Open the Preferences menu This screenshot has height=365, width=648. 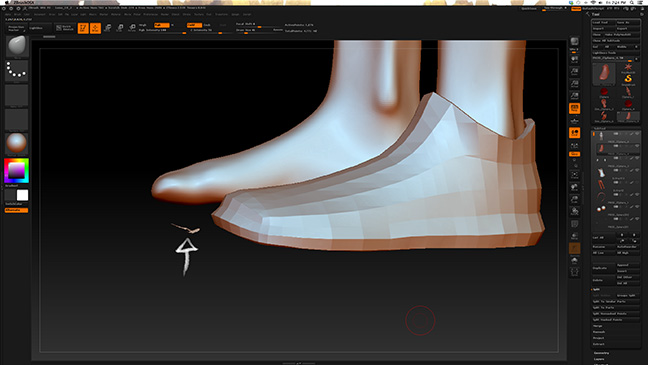pyautogui.click(x=151, y=14)
